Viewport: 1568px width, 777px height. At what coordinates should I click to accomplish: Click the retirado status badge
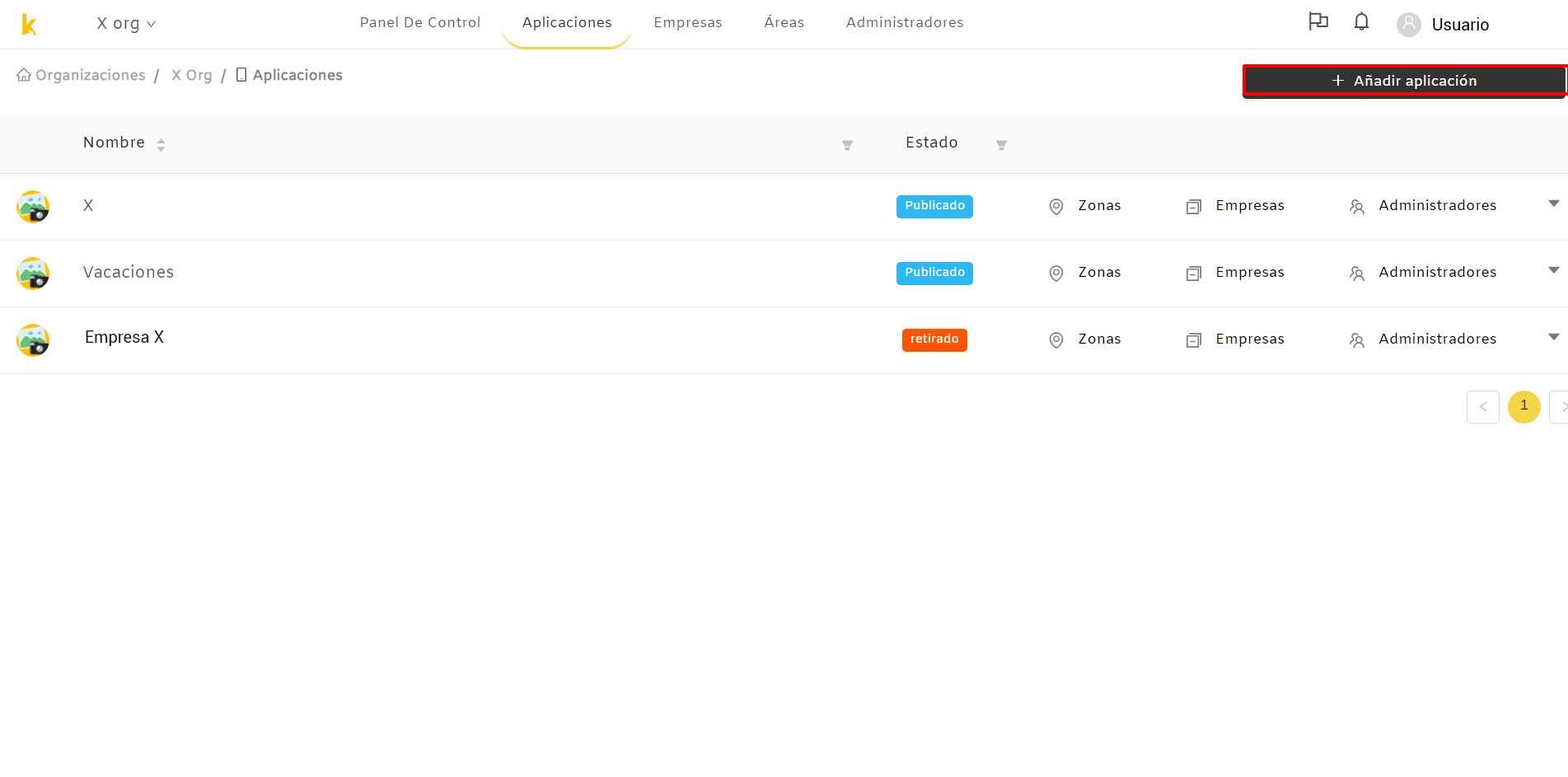point(934,339)
